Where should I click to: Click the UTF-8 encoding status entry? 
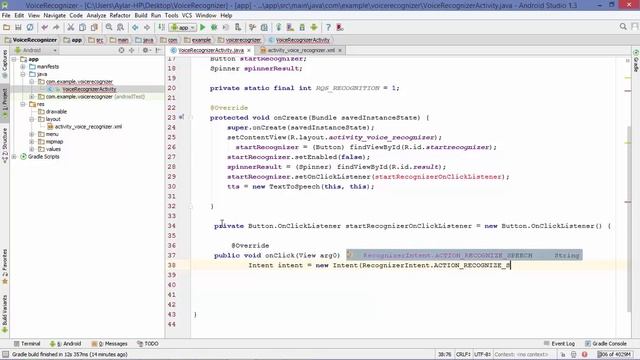point(482,355)
